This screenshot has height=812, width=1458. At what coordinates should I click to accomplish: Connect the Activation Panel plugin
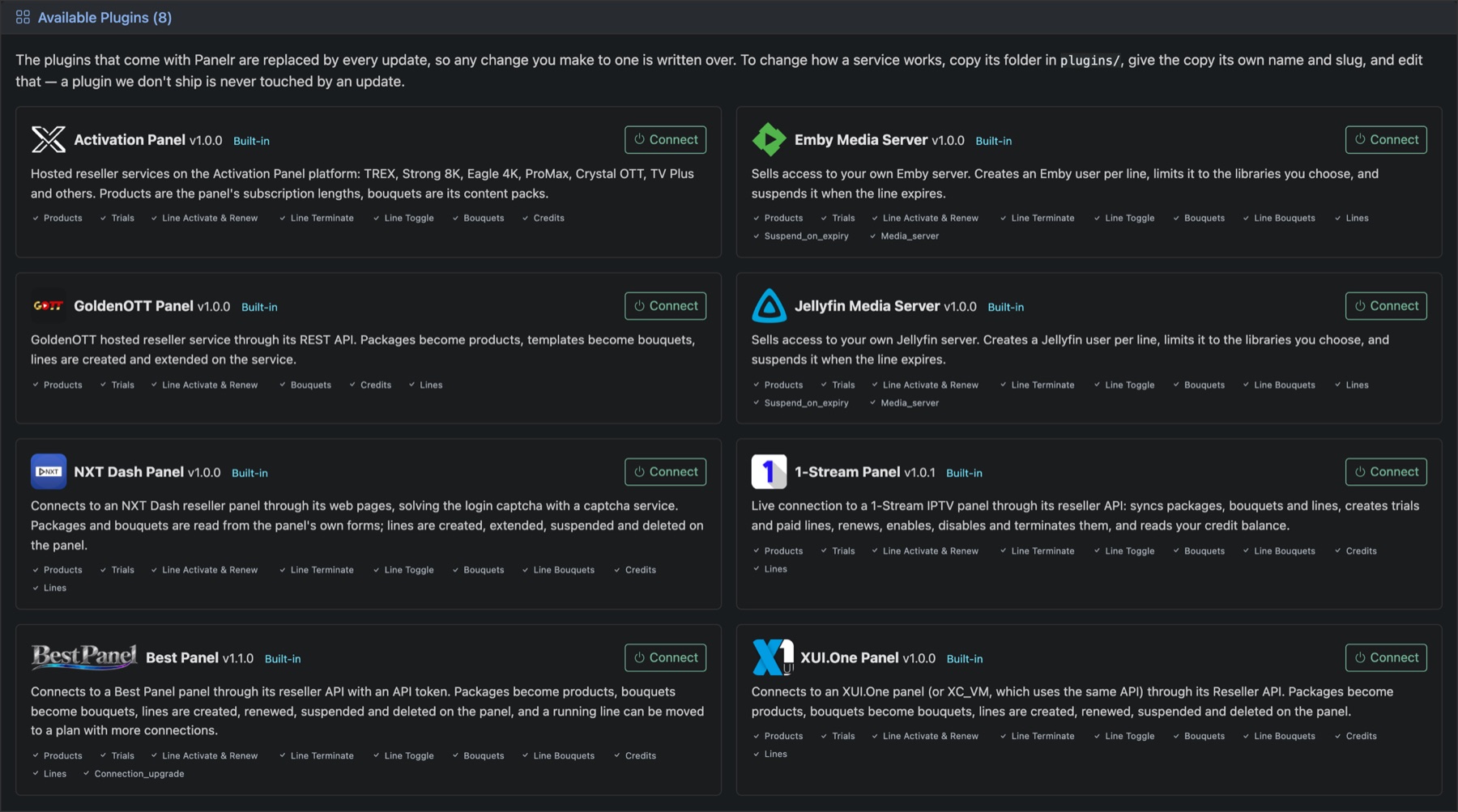[665, 139]
